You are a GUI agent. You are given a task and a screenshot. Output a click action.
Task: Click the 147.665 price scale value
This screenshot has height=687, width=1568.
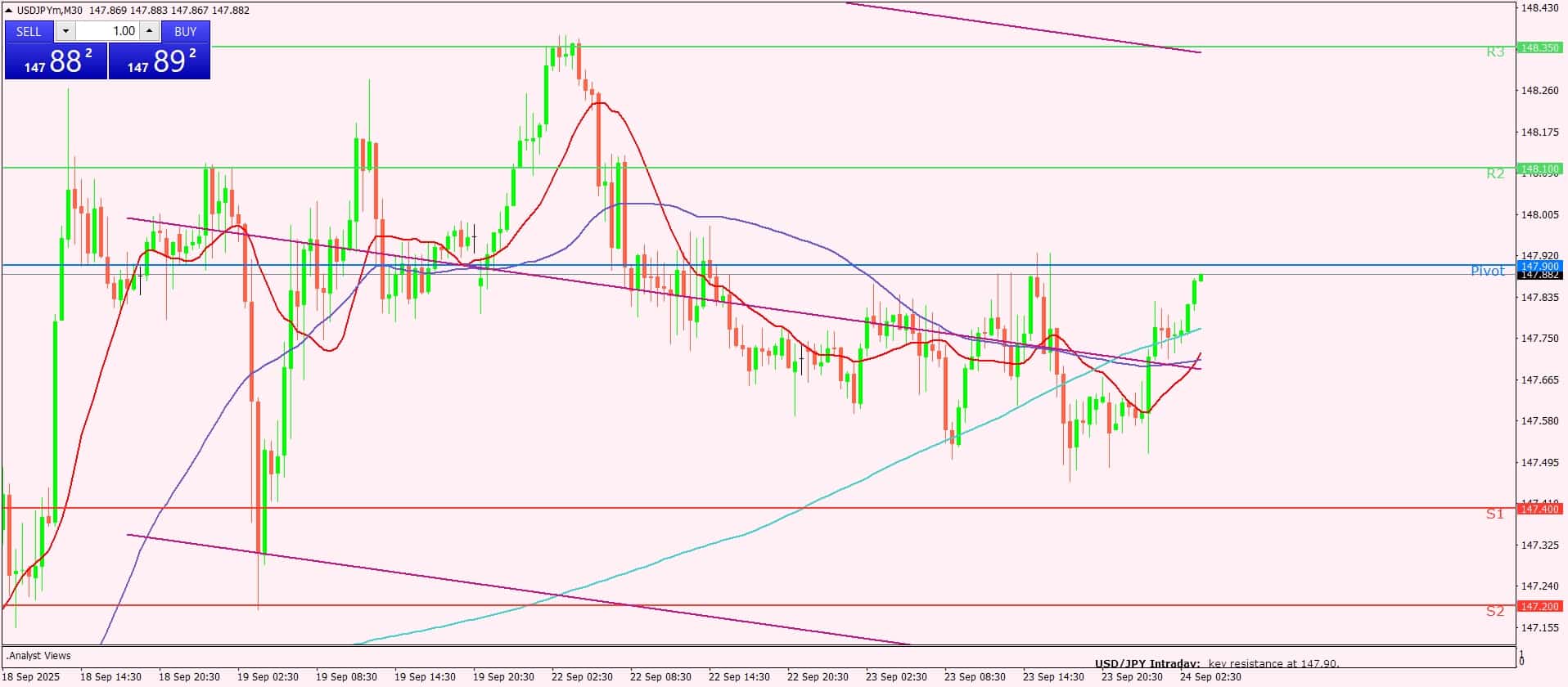(x=1539, y=379)
